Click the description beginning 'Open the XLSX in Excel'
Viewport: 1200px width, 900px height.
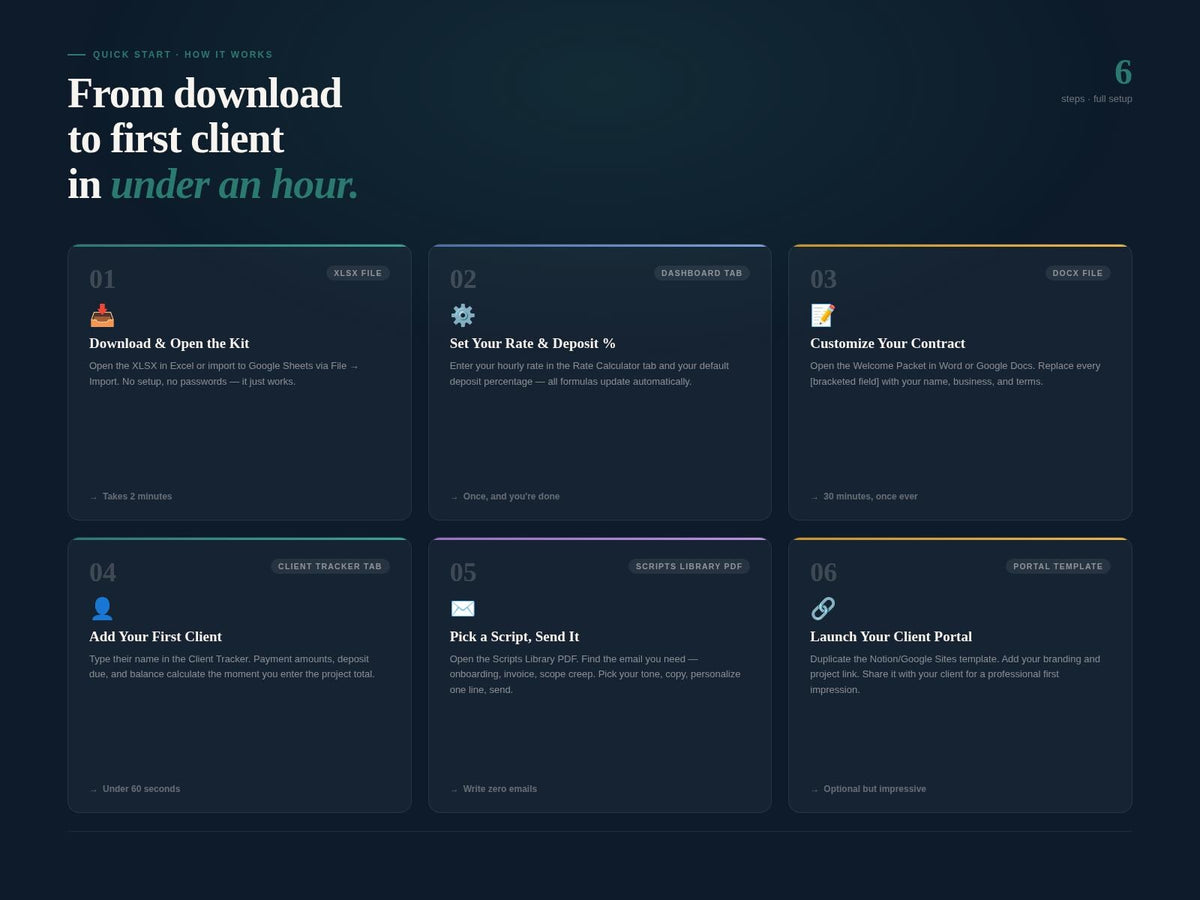click(224, 373)
